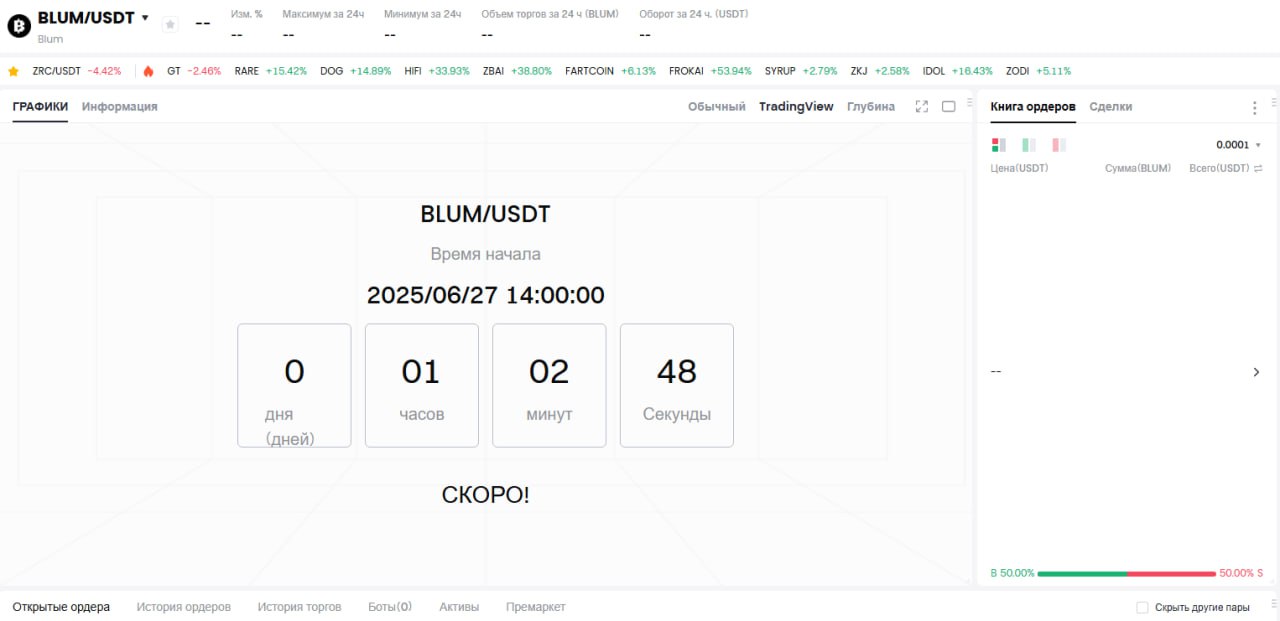The height and width of the screenshot is (621, 1280).
Task: Select Обычный chart mode
Action: [717, 106]
